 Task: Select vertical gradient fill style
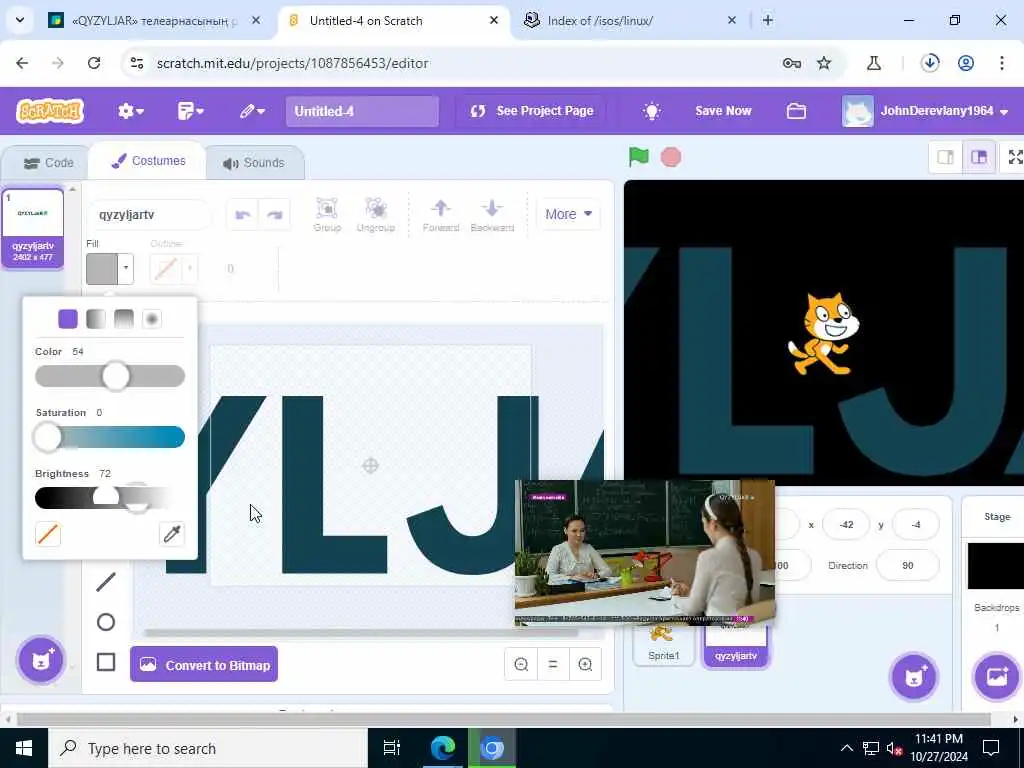(124, 319)
